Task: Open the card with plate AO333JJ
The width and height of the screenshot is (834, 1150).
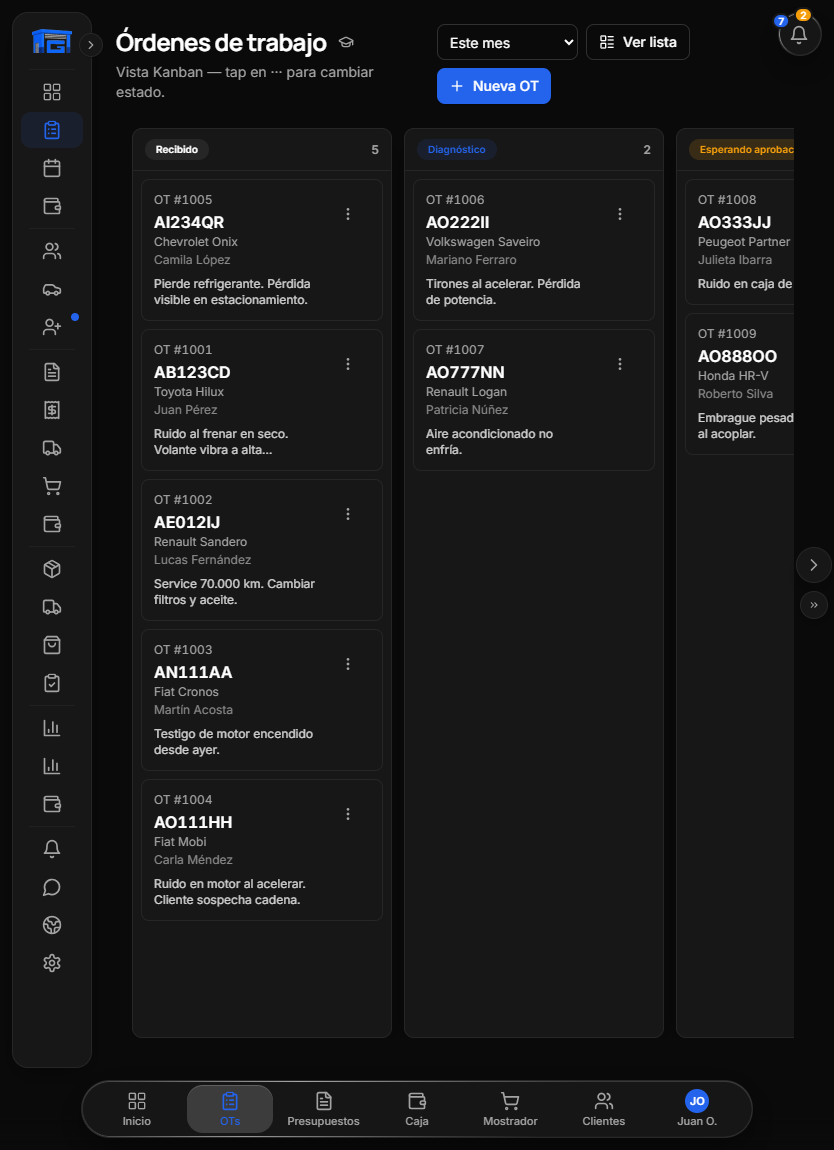Action: click(739, 242)
